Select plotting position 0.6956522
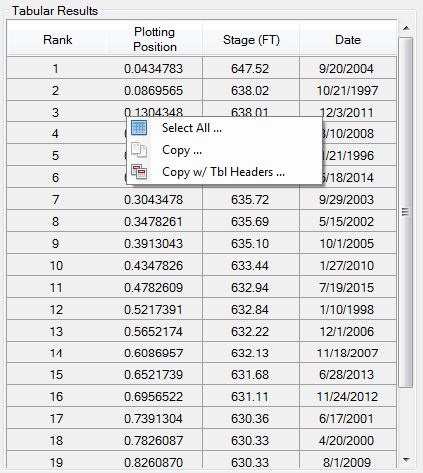 click(154, 396)
